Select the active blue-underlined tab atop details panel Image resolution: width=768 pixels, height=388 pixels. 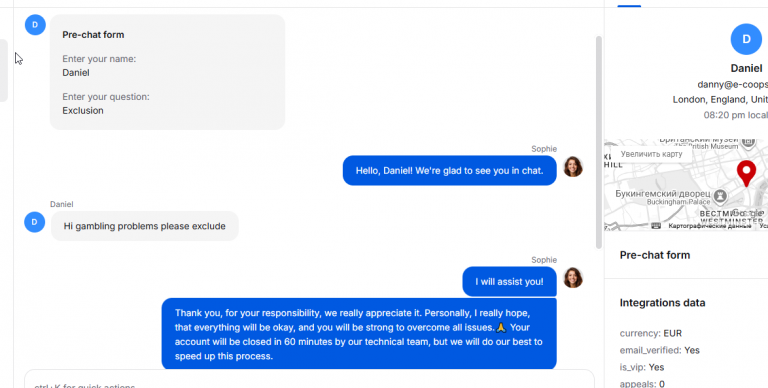tap(629, 4)
